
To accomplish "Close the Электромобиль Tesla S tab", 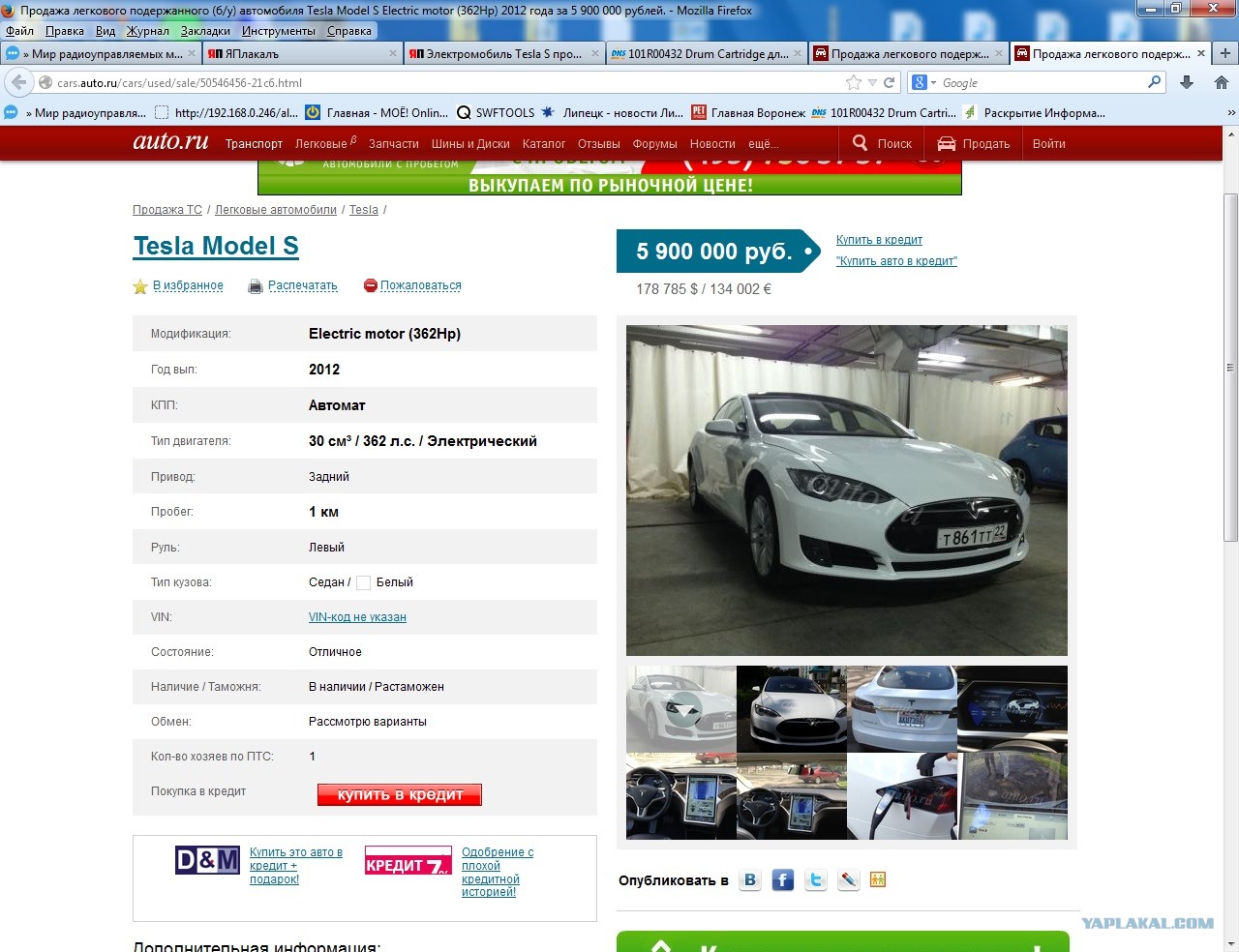I will click(595, 54).
